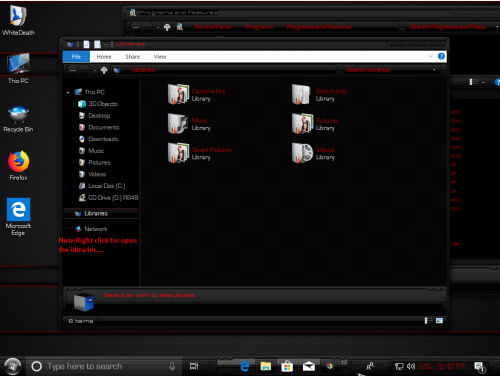Open the Start menu

(12, 366)
